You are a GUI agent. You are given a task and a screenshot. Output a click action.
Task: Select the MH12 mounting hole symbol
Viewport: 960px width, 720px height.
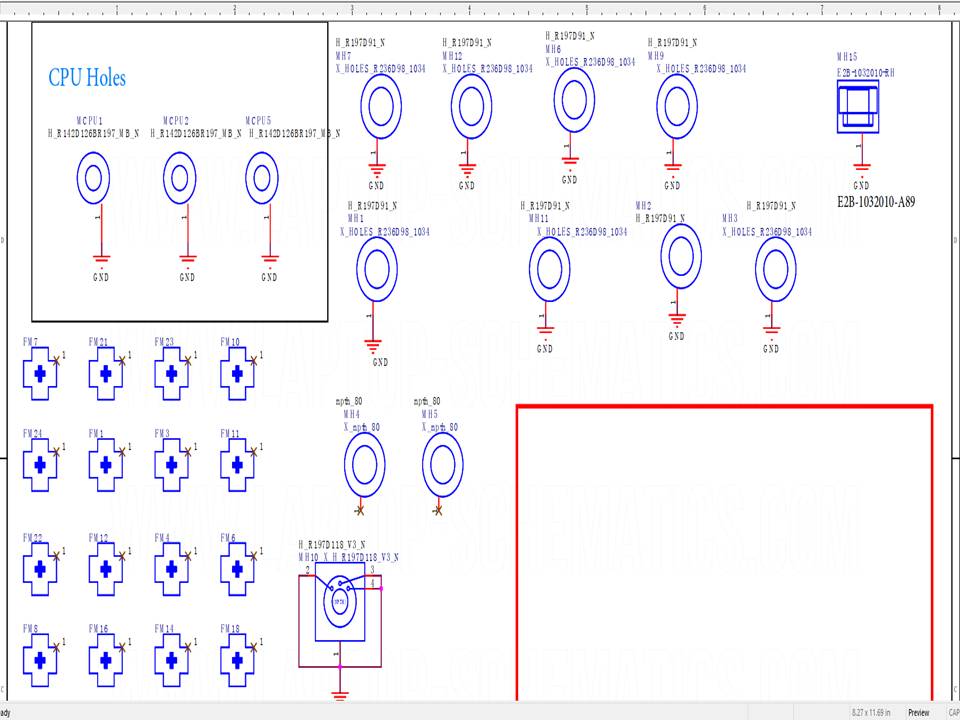(x=471, y=106)
